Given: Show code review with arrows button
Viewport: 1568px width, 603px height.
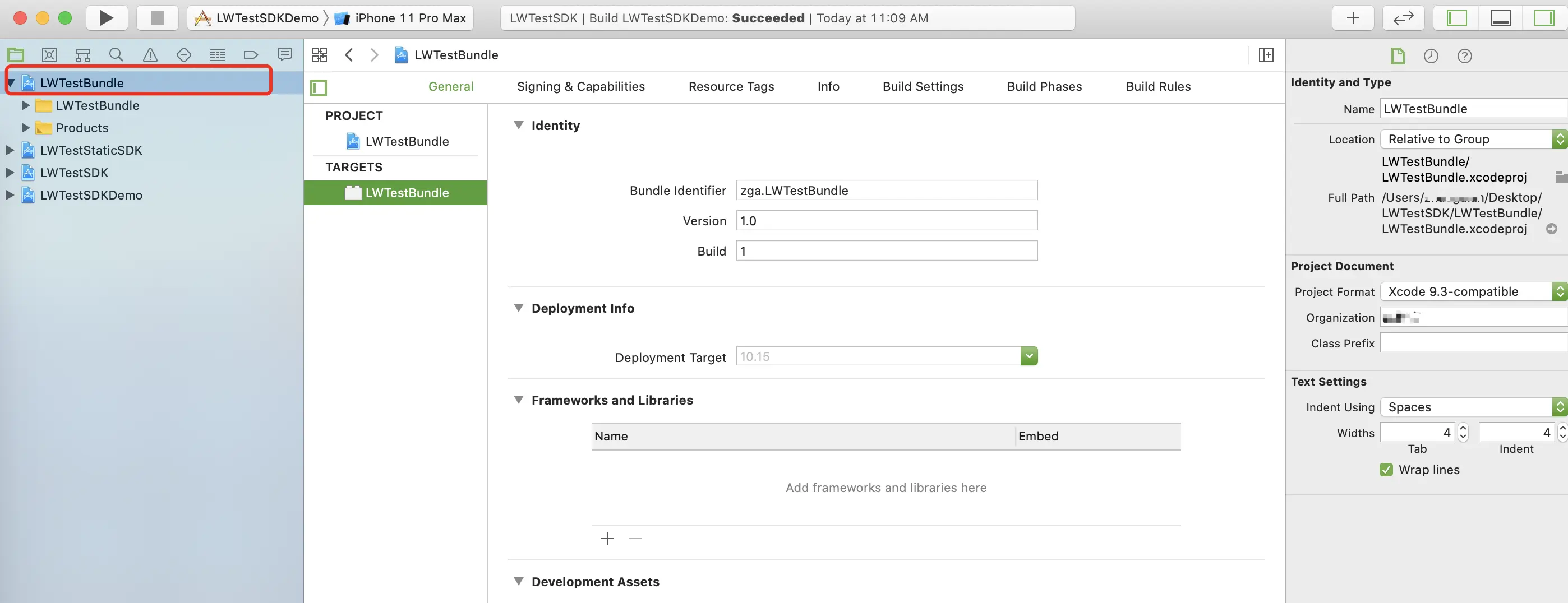Looking at the screenshot, I should coord(1403,17).
